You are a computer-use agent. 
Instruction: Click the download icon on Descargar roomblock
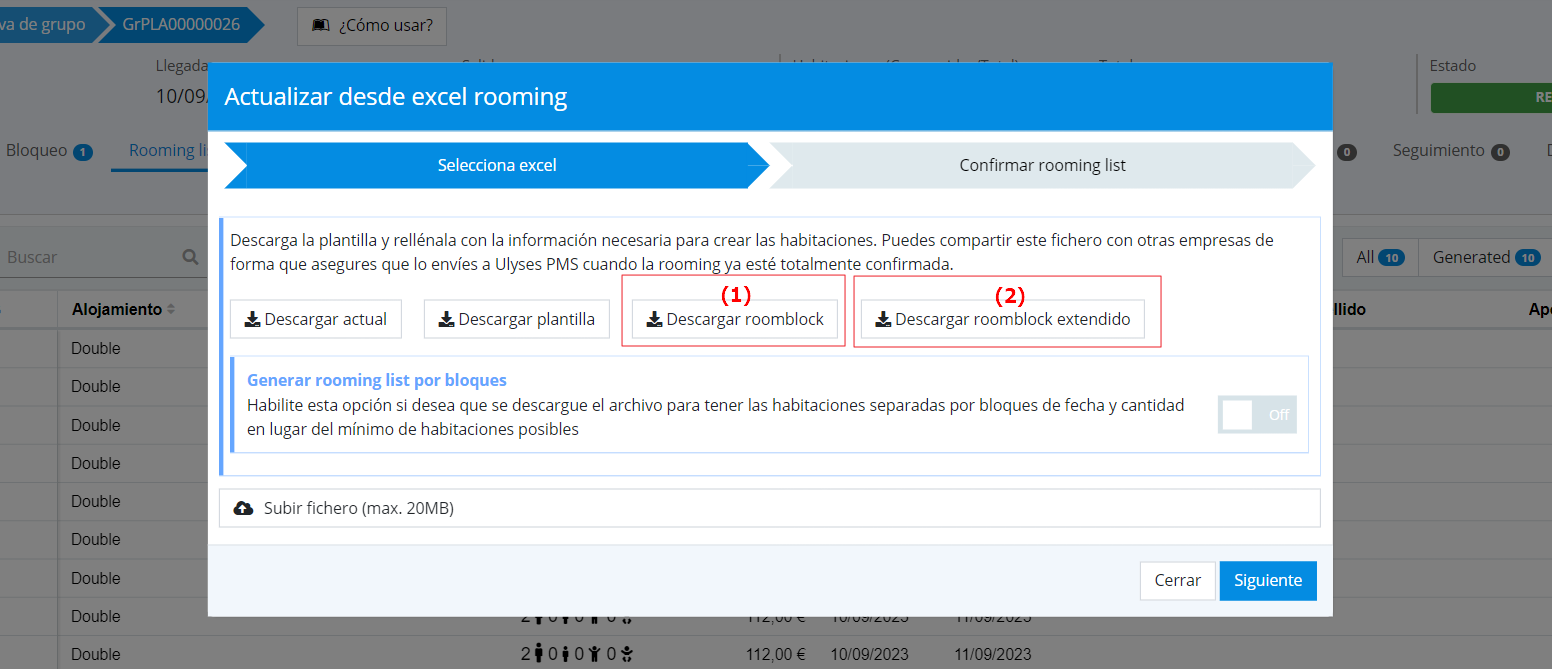(x=655, y=320)
